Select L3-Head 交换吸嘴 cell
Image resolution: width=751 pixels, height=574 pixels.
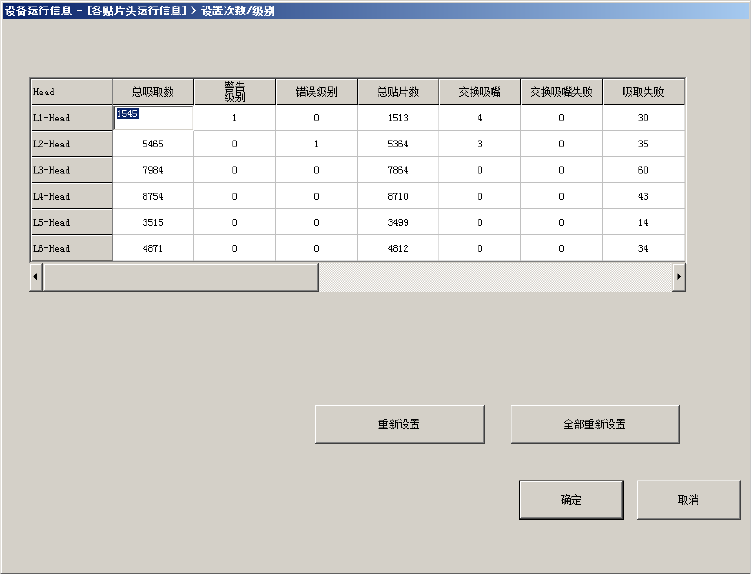pos(479,170)
